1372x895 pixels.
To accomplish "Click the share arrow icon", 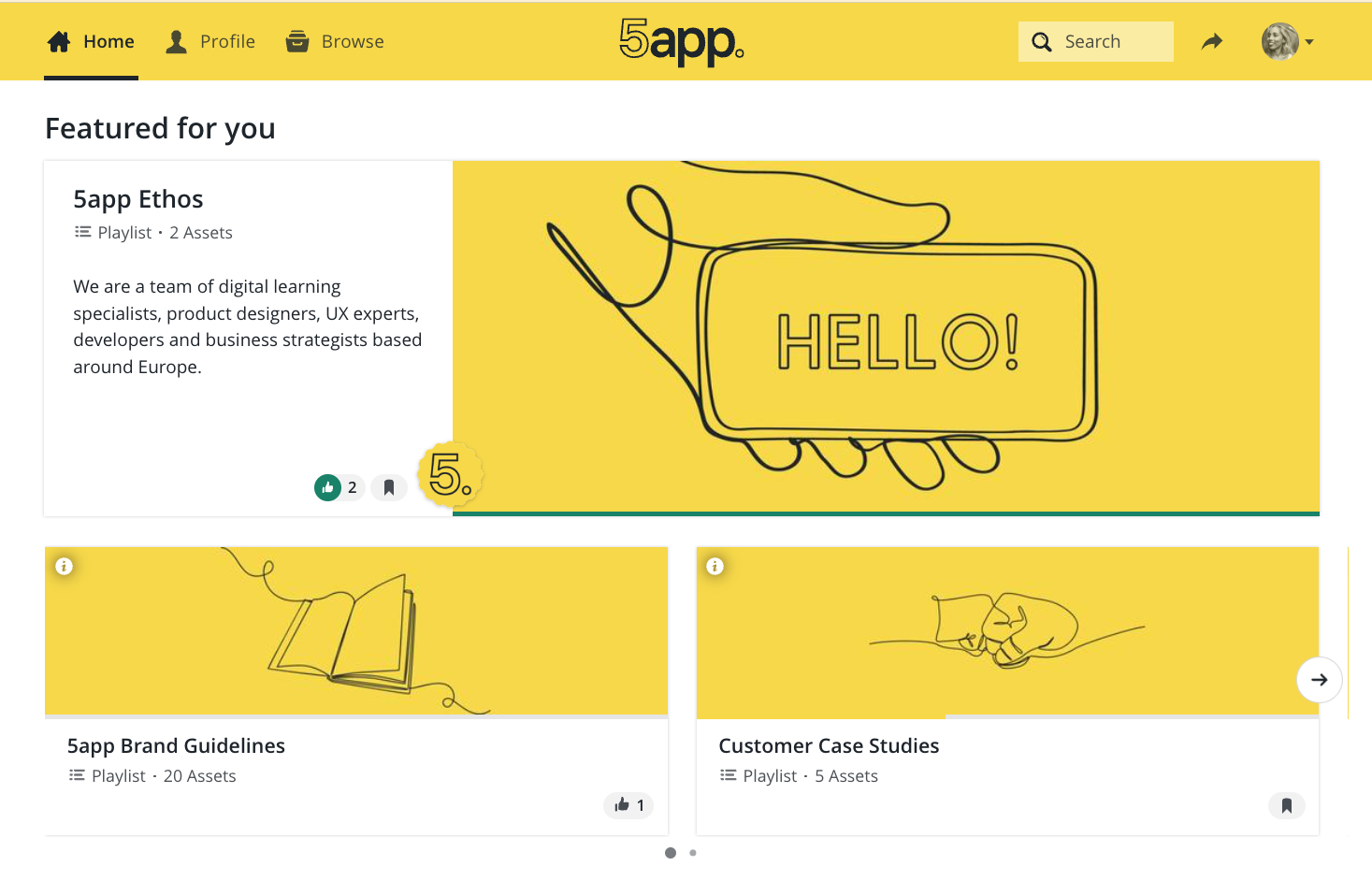I will click(x=1212, y=41).
